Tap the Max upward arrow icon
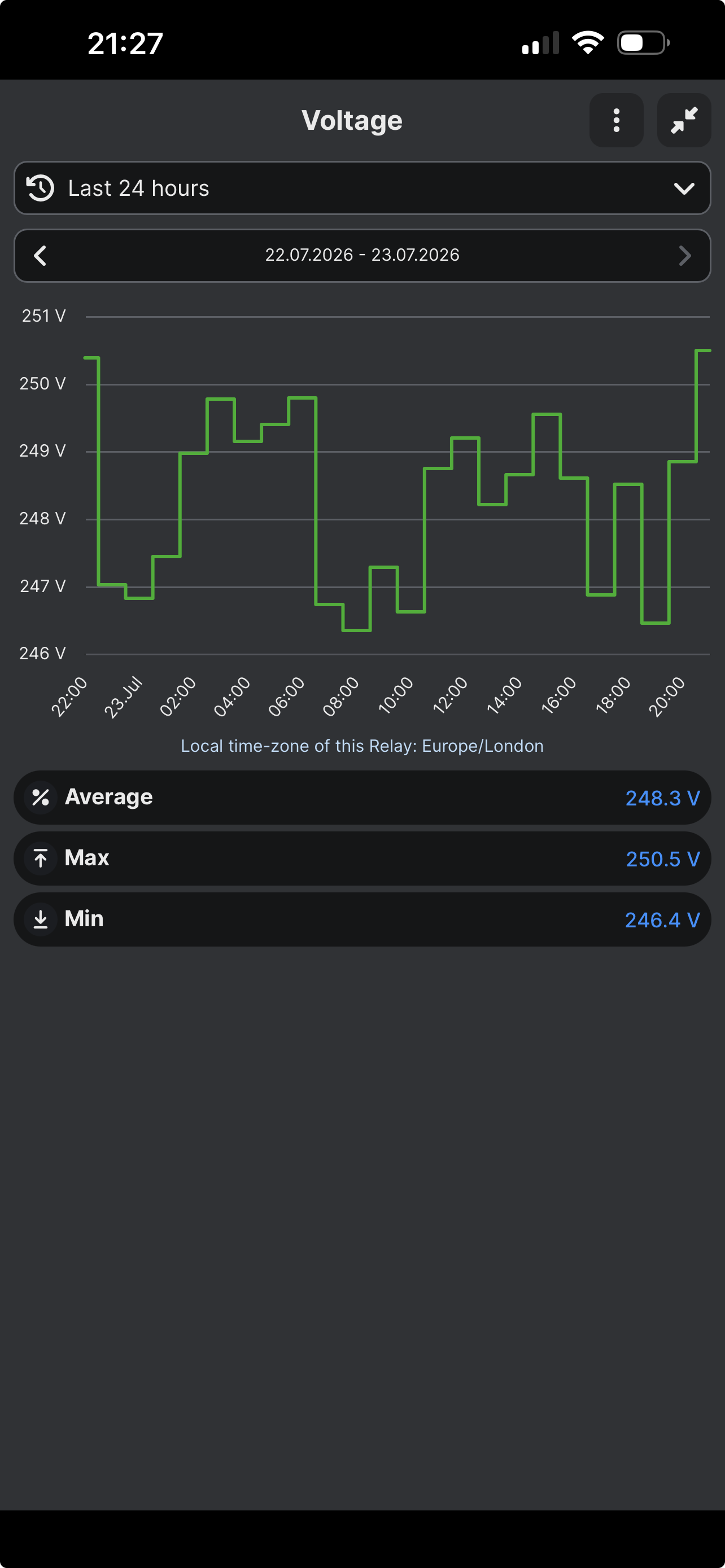Image resolution: width=725 pixels, height=1568 pixels. pos(41,857)
